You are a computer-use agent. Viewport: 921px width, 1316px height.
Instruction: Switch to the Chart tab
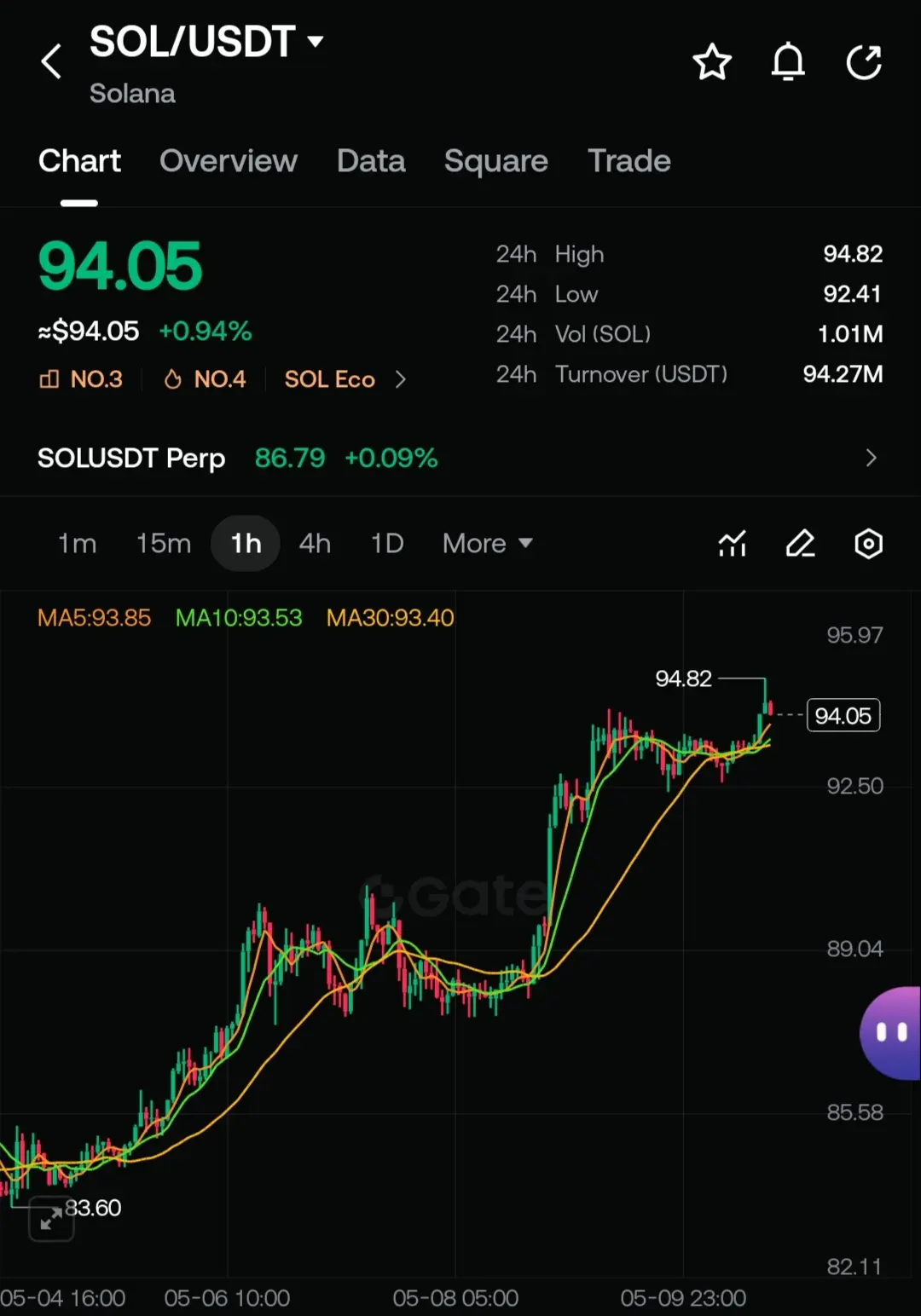[x=79, y=161]
